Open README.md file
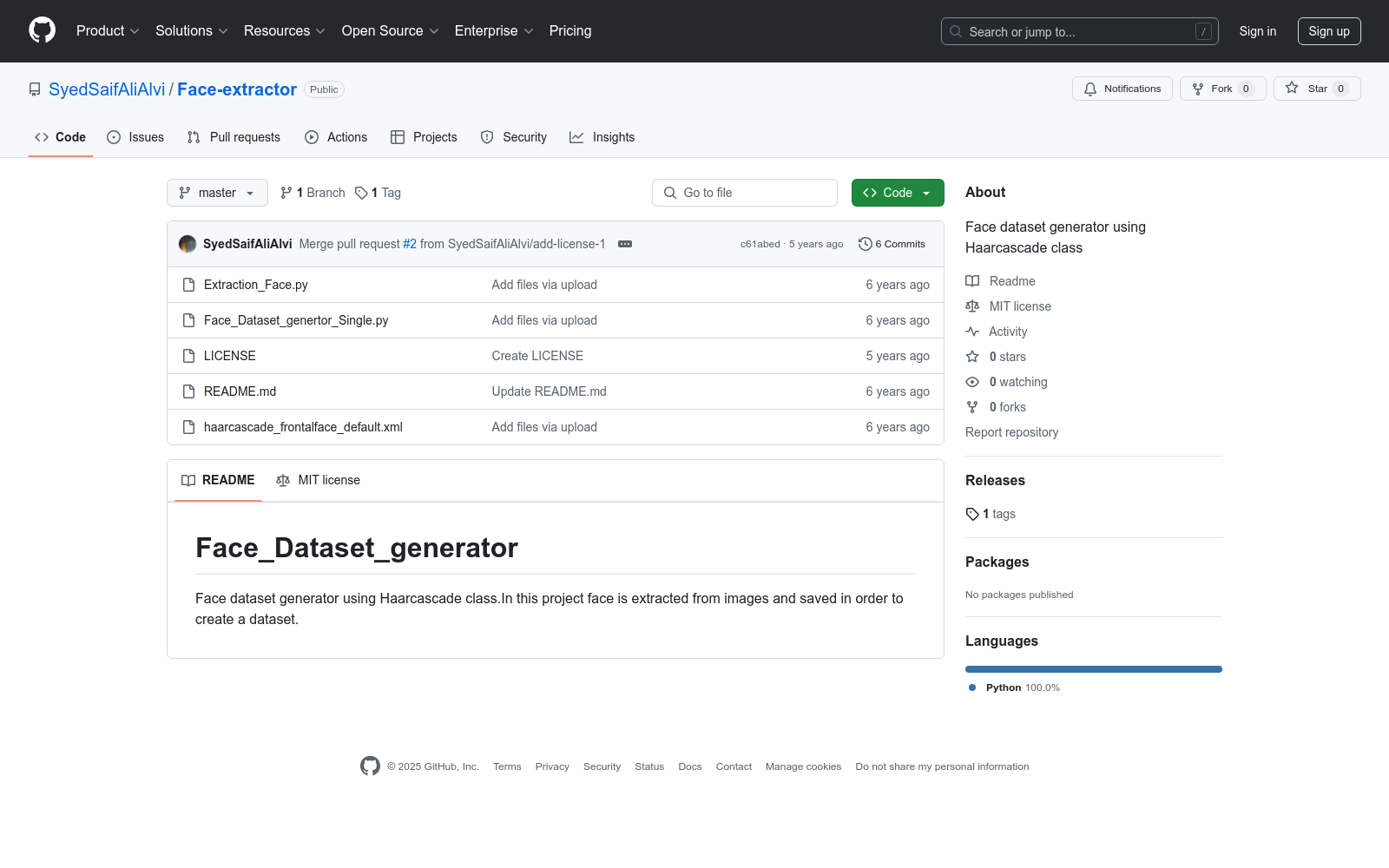This screenshot has width=1389, height=868. (240, 391)
